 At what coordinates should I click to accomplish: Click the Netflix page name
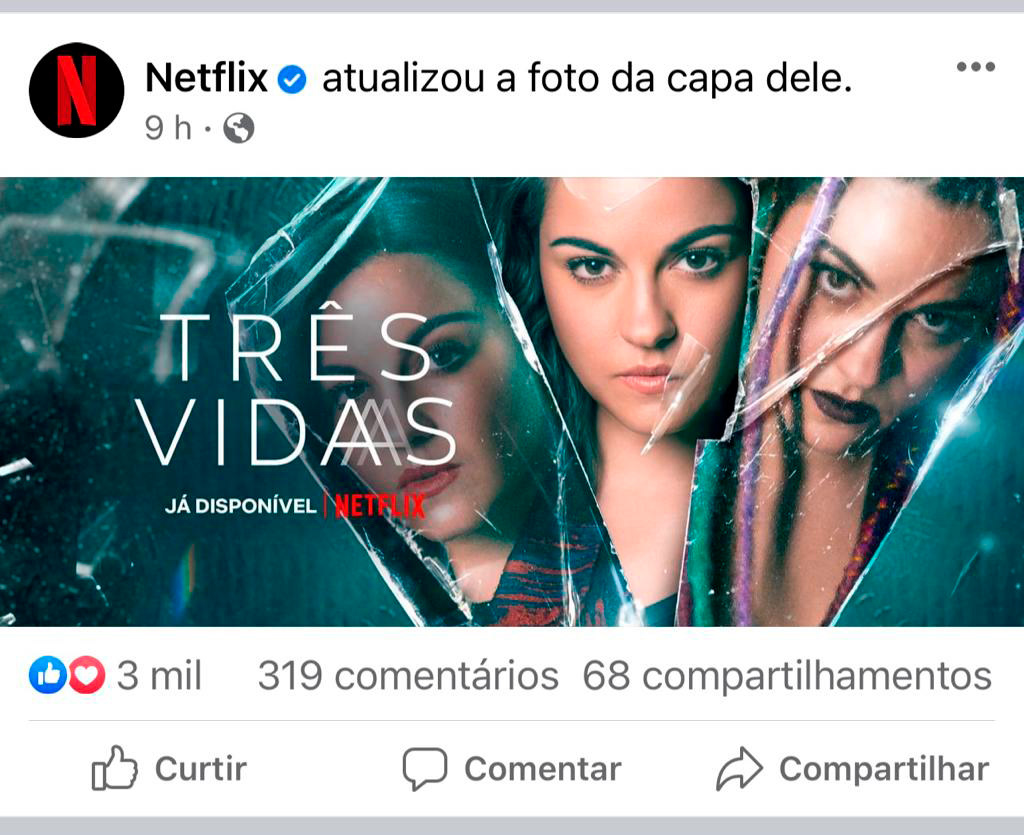tap(206, 78)
